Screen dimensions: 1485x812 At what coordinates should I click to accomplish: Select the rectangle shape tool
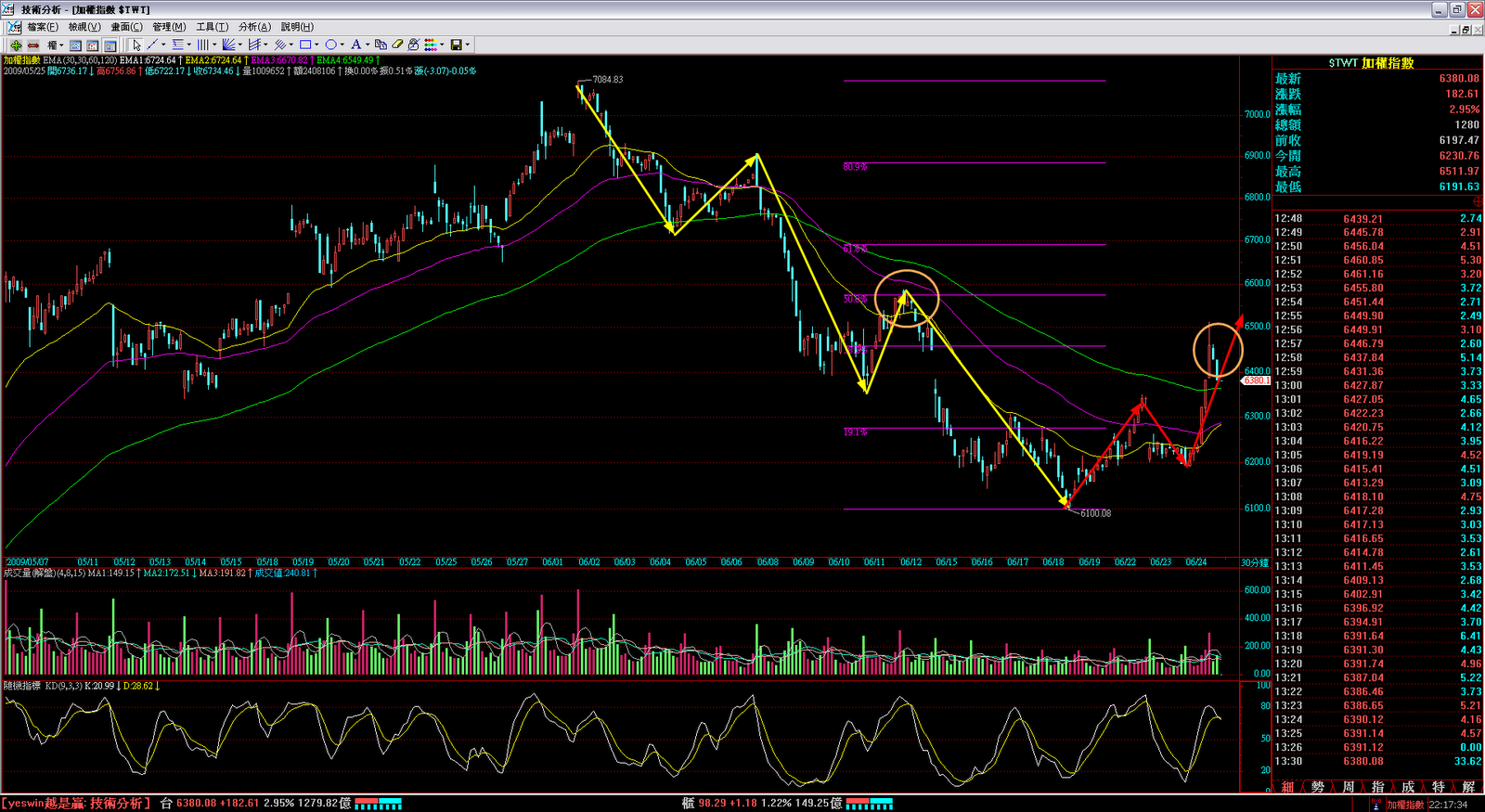[x=305, y=45]
